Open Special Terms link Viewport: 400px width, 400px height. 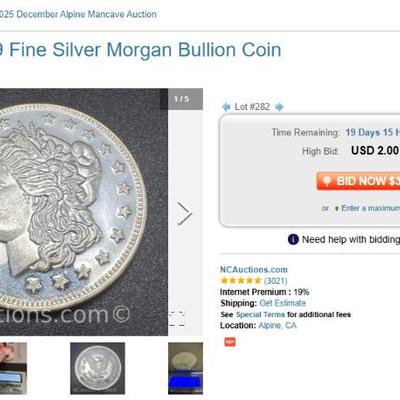[x=260, y=314]
